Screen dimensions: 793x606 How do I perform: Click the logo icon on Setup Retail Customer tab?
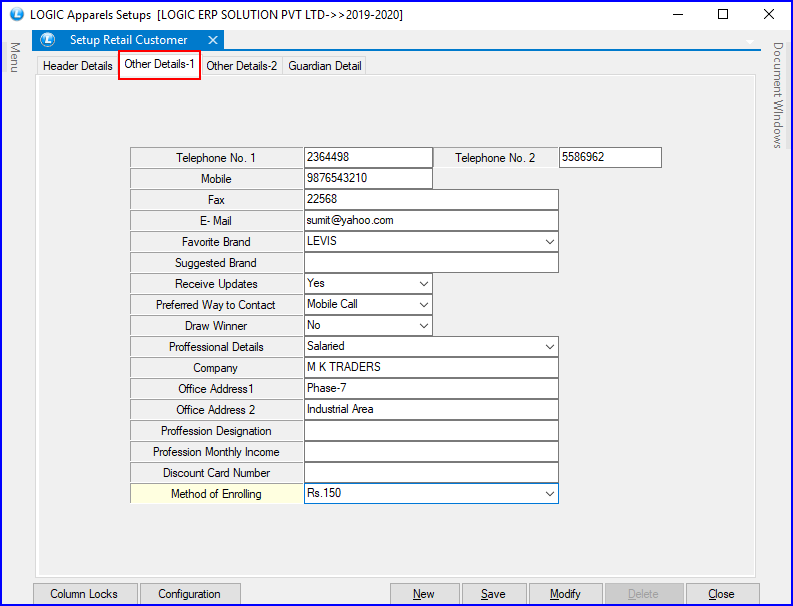point(48,39)
